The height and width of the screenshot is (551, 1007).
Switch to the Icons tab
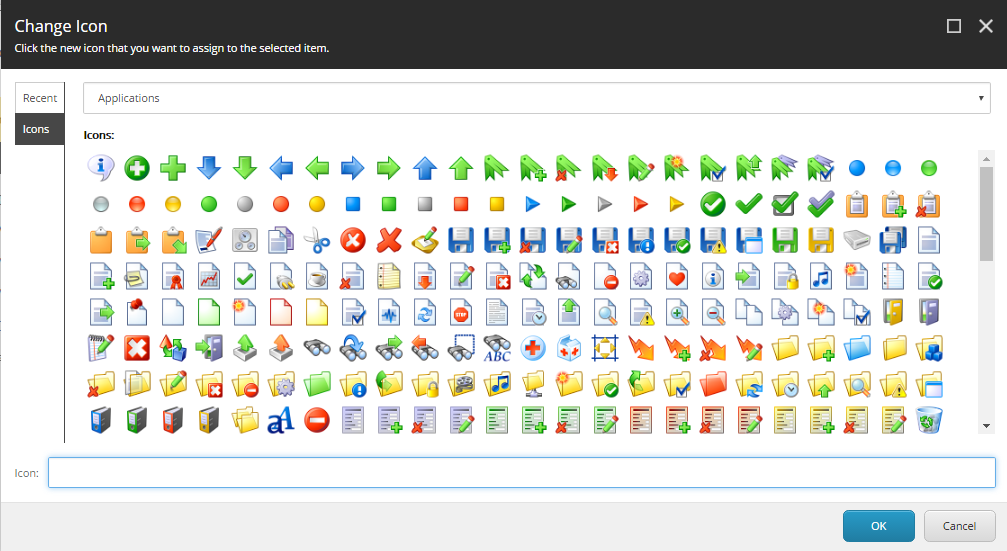click(40, 129)
